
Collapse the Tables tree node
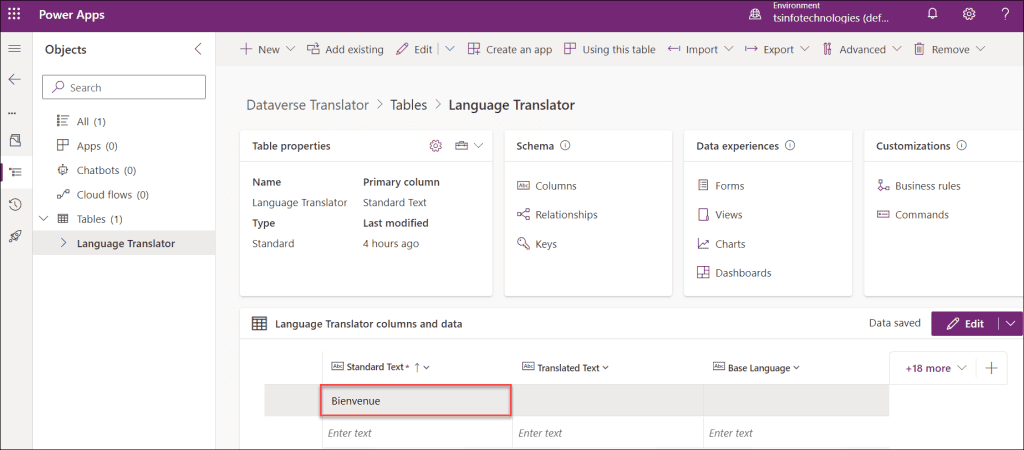[44, 219]
